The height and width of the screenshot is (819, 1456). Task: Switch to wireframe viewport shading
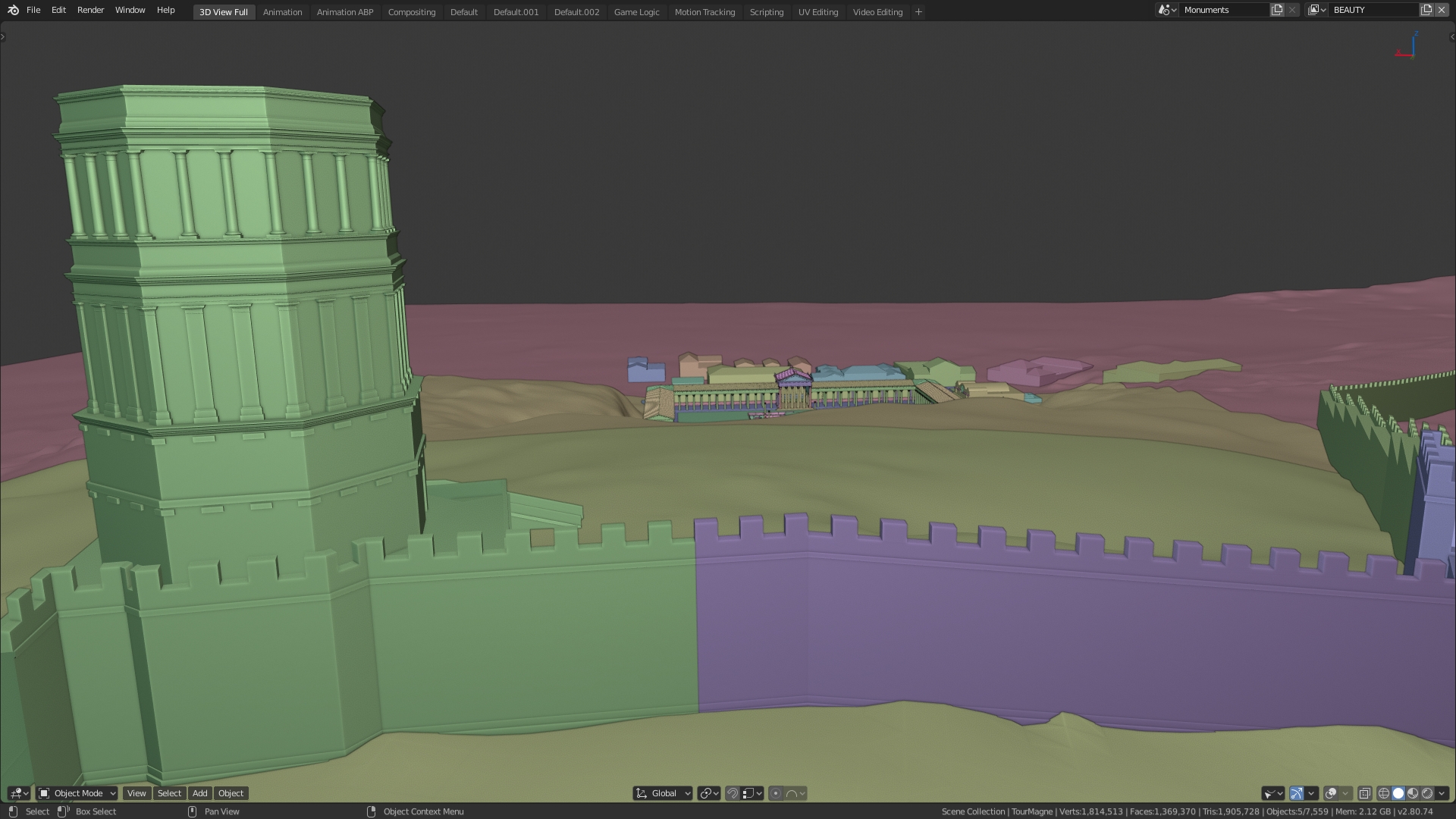(1383, 793)
